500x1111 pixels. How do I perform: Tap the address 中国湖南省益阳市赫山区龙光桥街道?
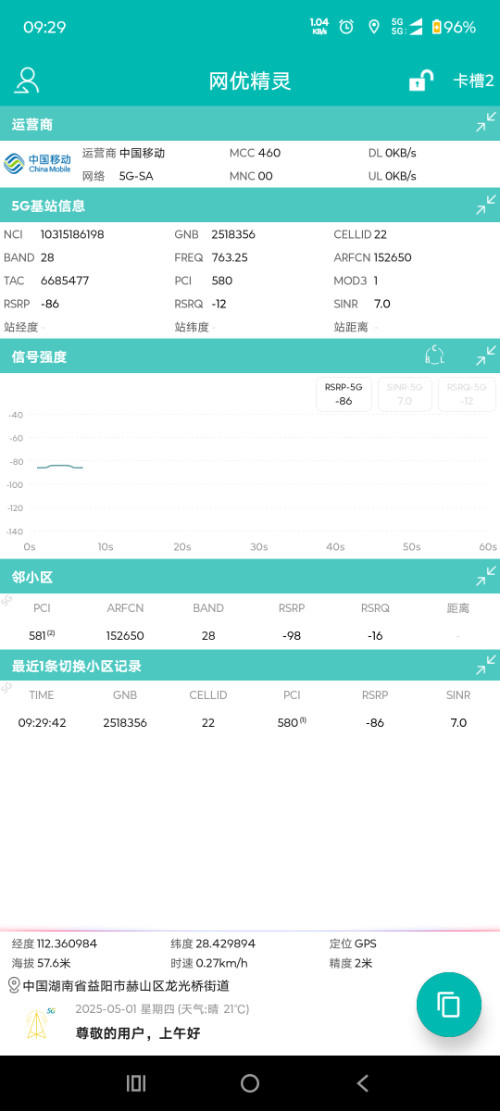pyautogui.click(x=126, y=986)
